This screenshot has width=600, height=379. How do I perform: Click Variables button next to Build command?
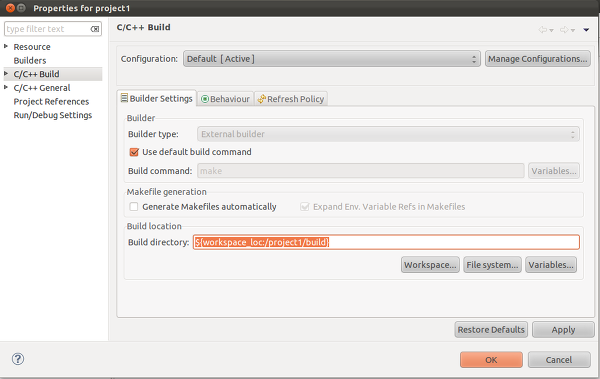point(554,171)
